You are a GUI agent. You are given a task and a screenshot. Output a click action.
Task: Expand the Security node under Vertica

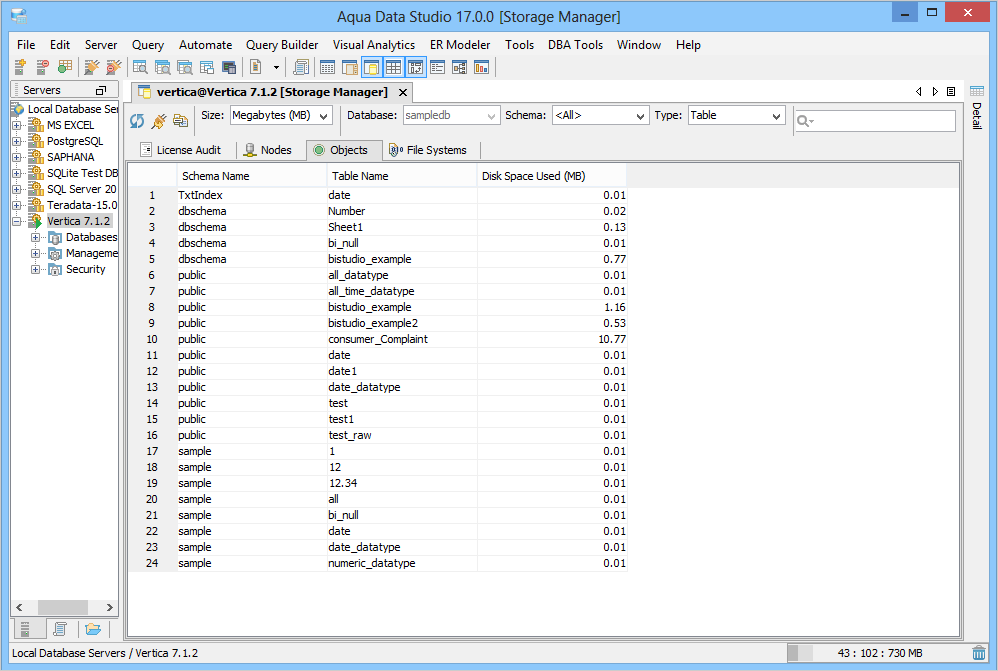pyautogui.click(x=35, y=269)
